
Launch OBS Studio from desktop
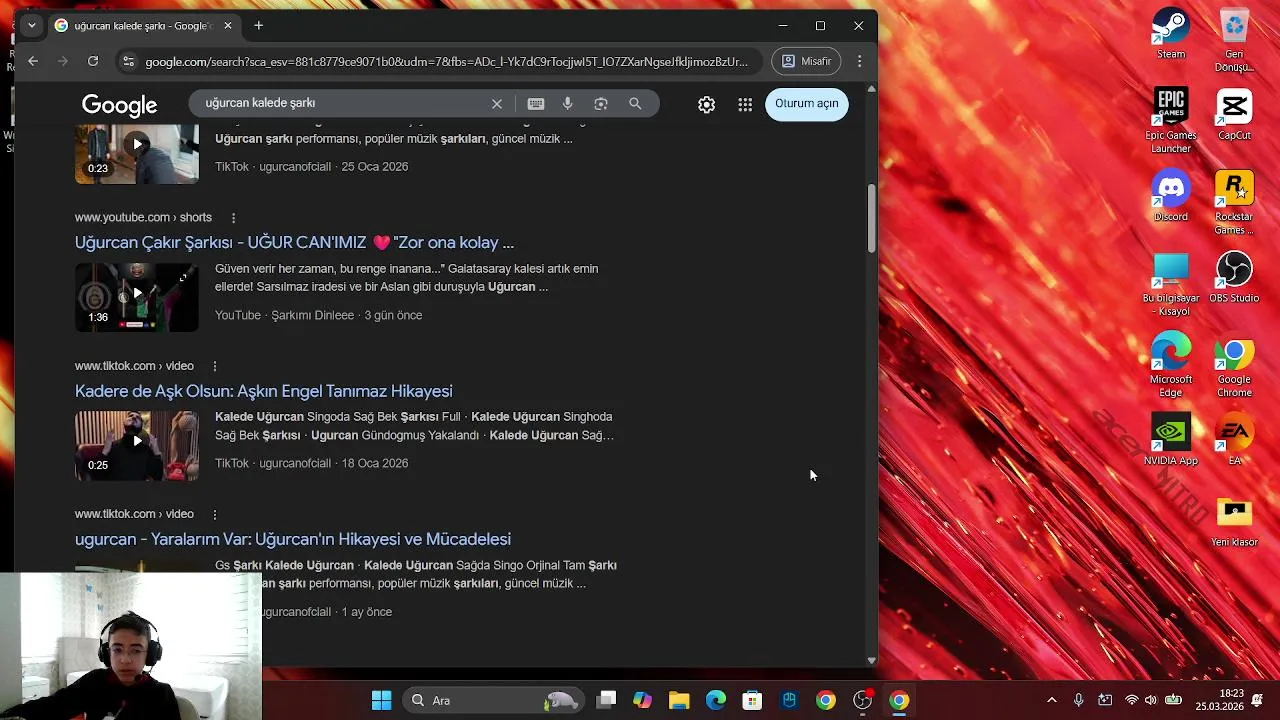(x=1234, y=277)
